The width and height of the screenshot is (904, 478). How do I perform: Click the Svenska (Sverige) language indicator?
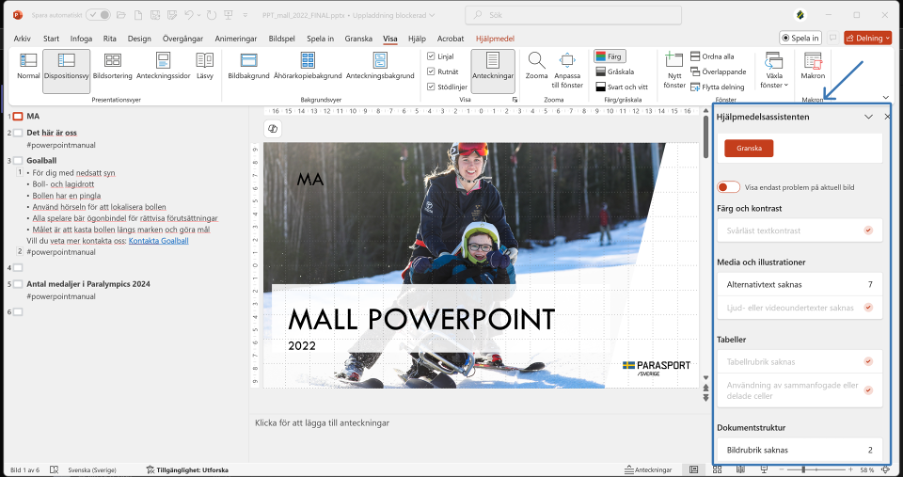92,470
